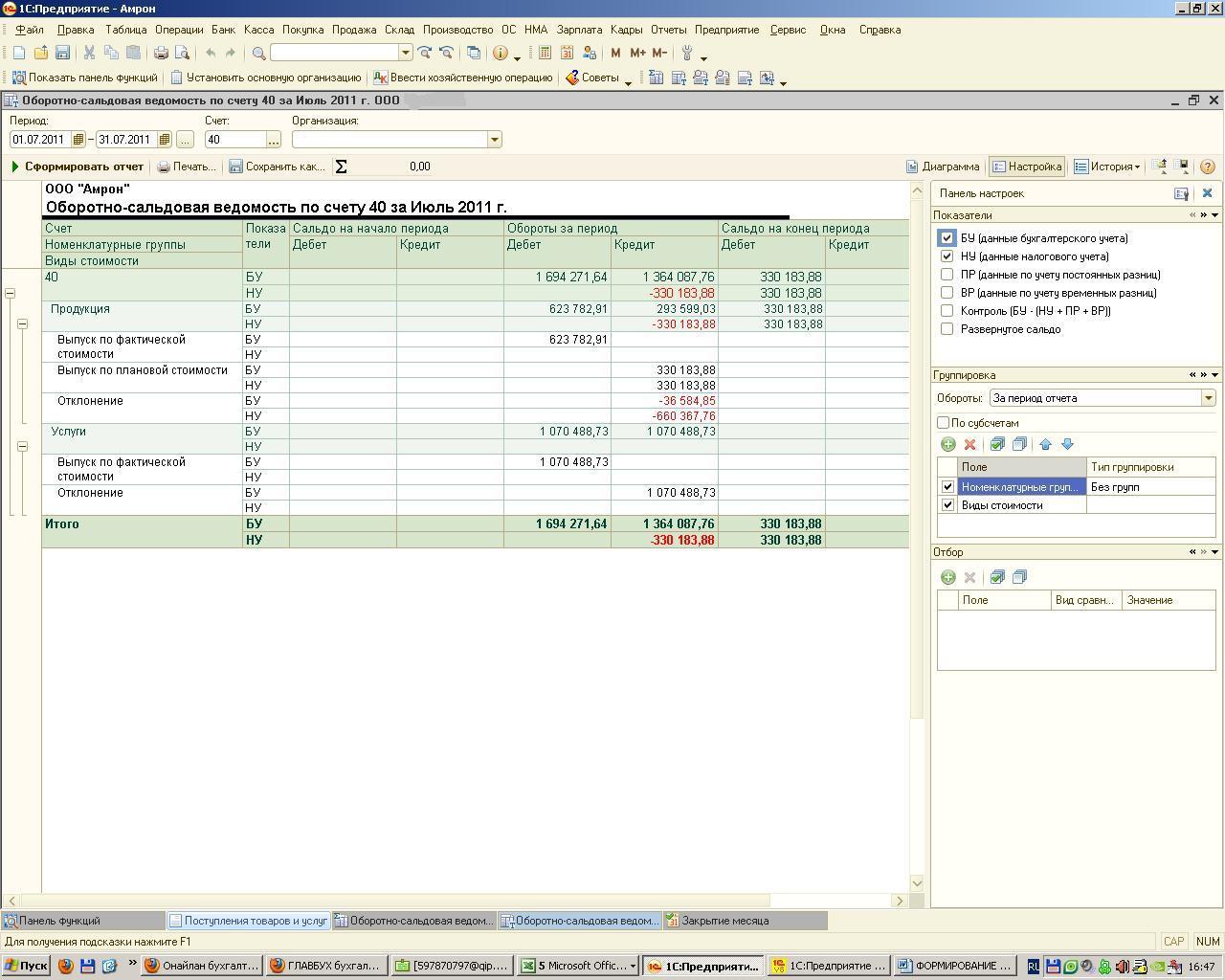
Task: Click the help question mark icon
Action: (x=1207, y=167)
